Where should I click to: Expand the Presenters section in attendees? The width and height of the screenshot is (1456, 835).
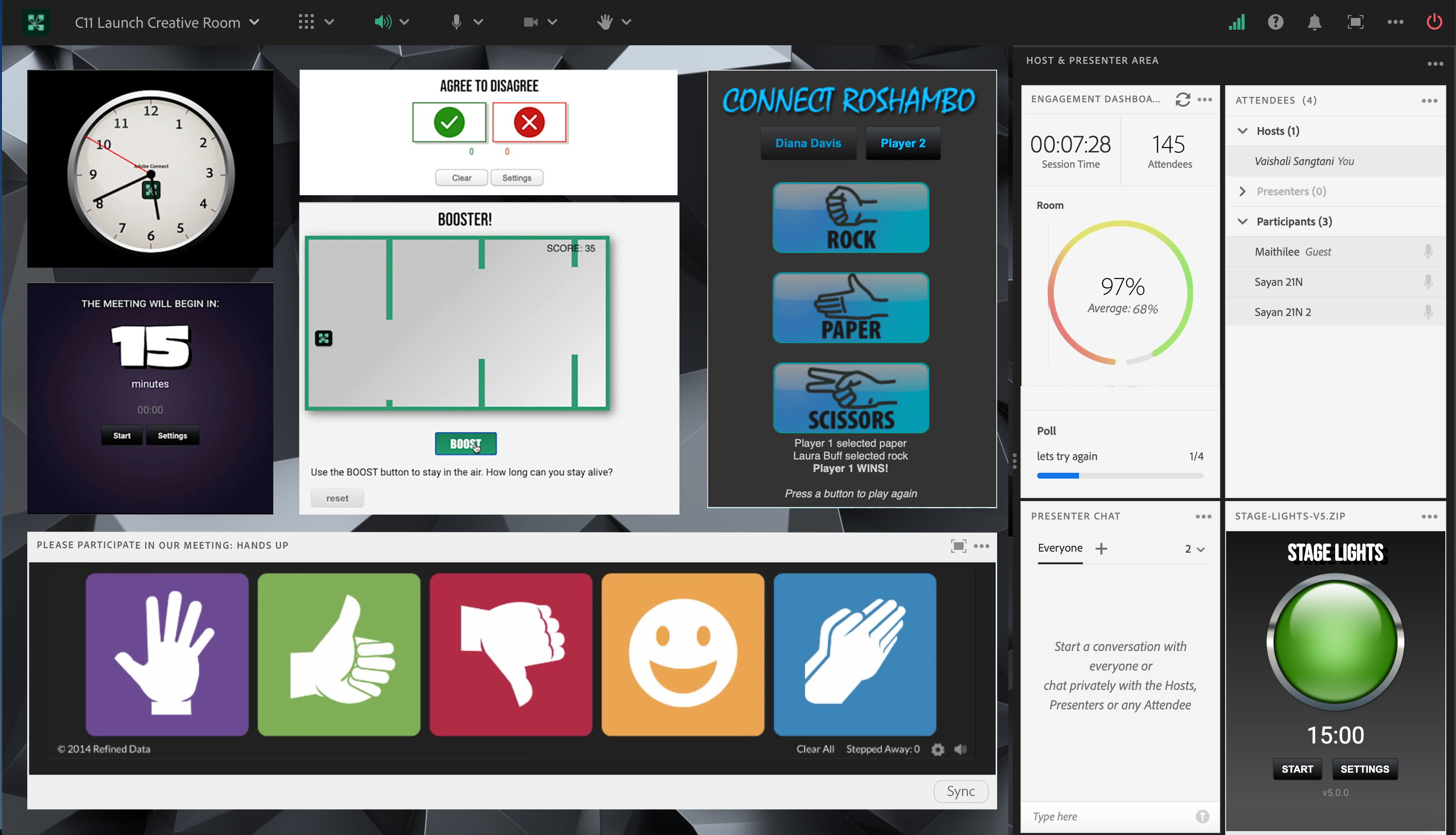(1243, 191)
